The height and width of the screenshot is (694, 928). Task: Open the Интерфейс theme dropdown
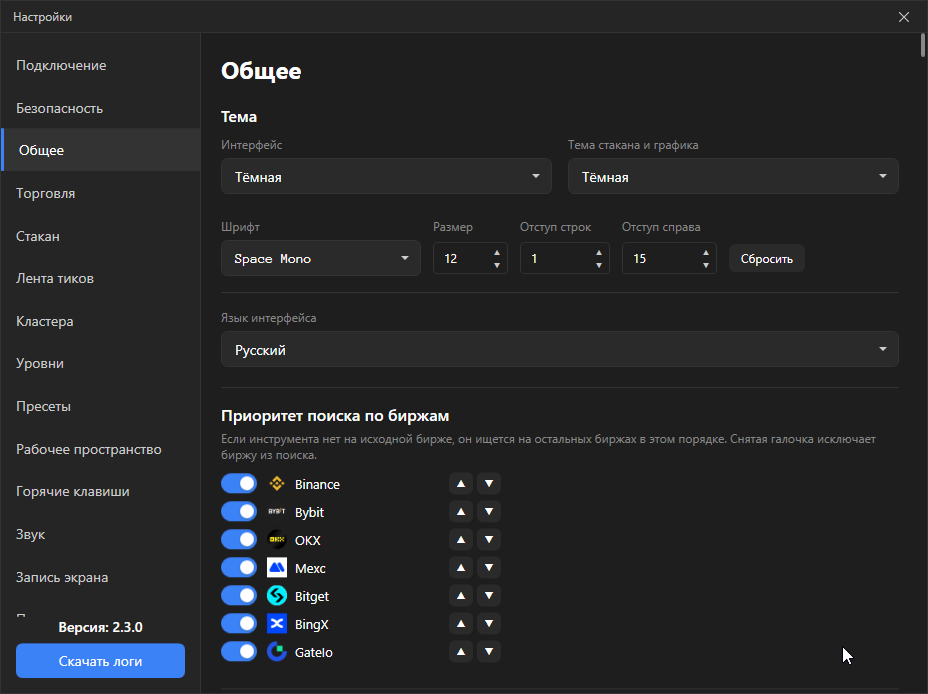(386, 176)
